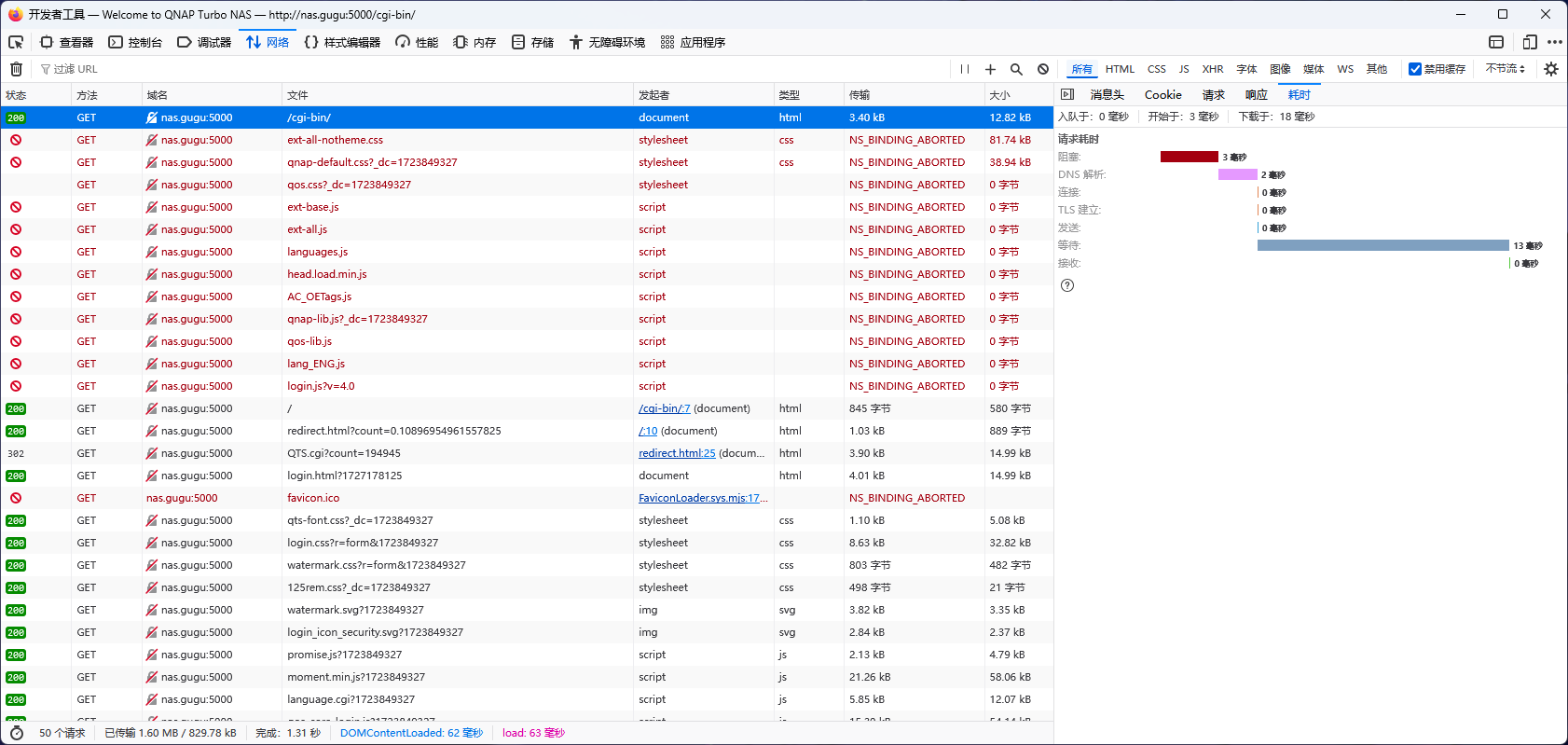Click insecure lock icon on /cgi-bin/ row
This screenshot has height=745, width=1568.
pyautogui.click(x=152, y=117)
